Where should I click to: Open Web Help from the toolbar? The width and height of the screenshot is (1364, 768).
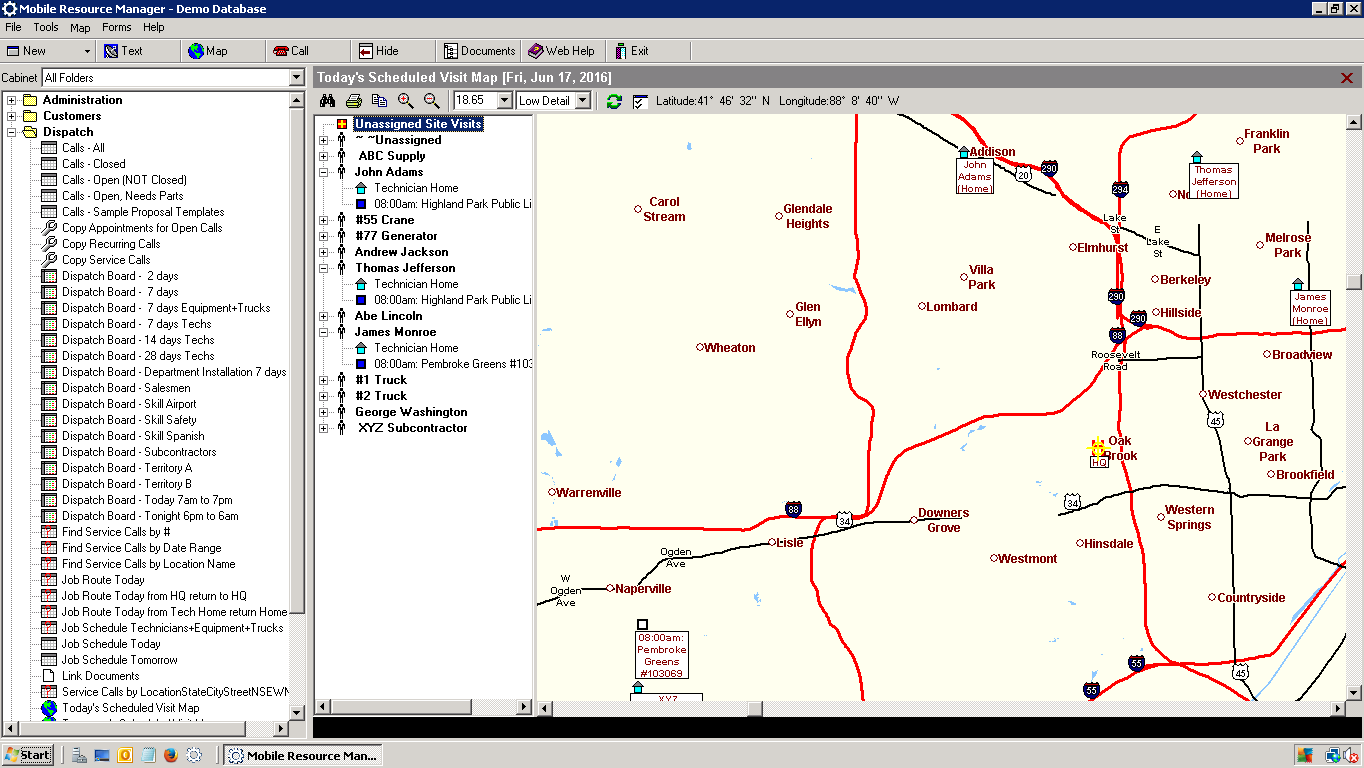(563, 51)
